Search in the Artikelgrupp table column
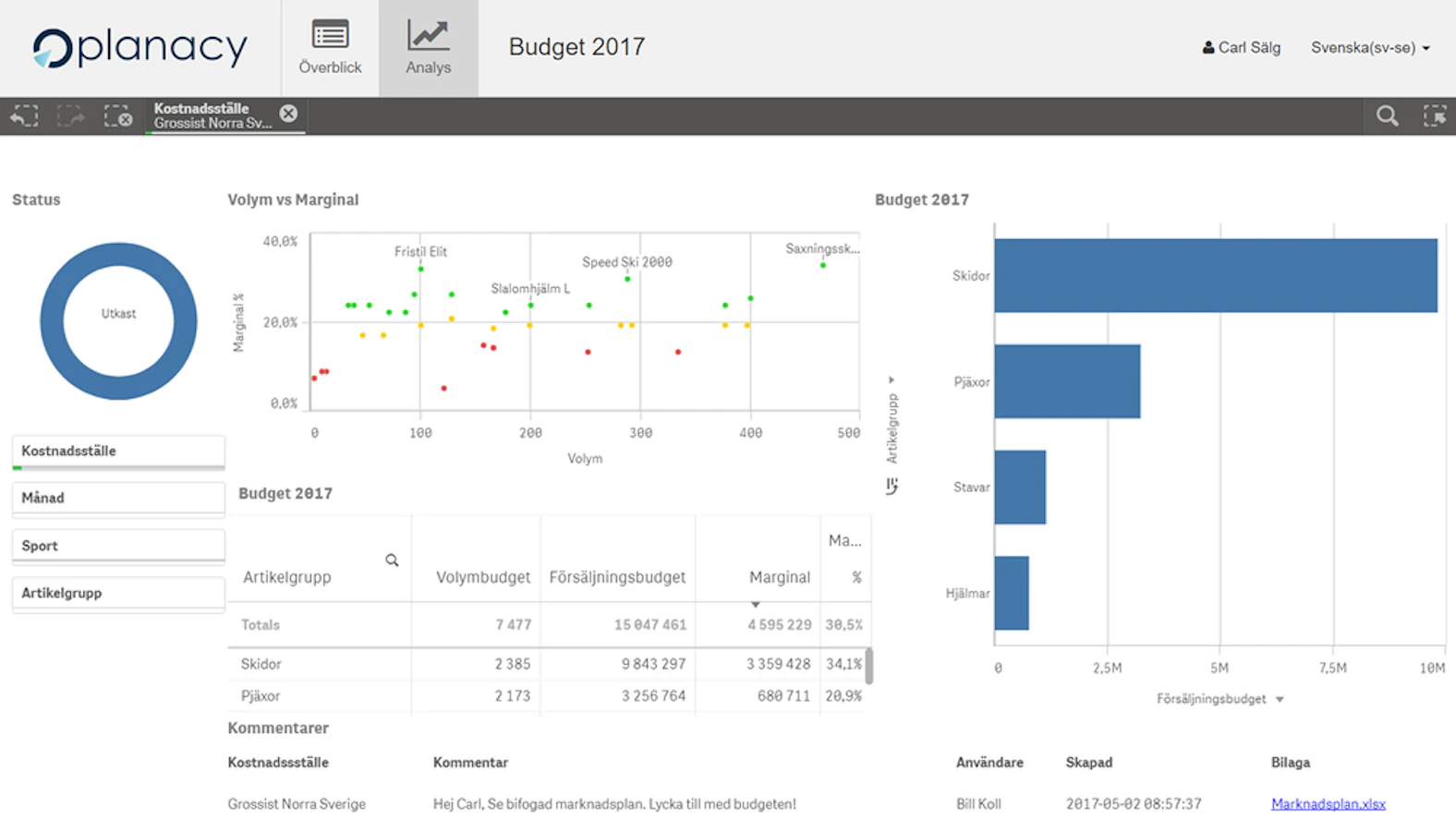The width and height of the screenshot is (1456, 831). (x=392, y=560)
